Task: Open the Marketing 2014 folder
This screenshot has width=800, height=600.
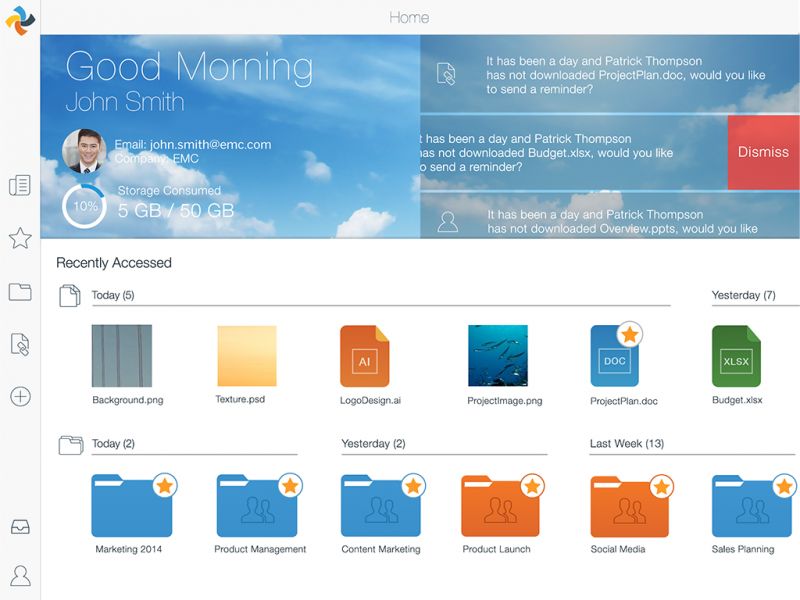Action: [132, 506]
